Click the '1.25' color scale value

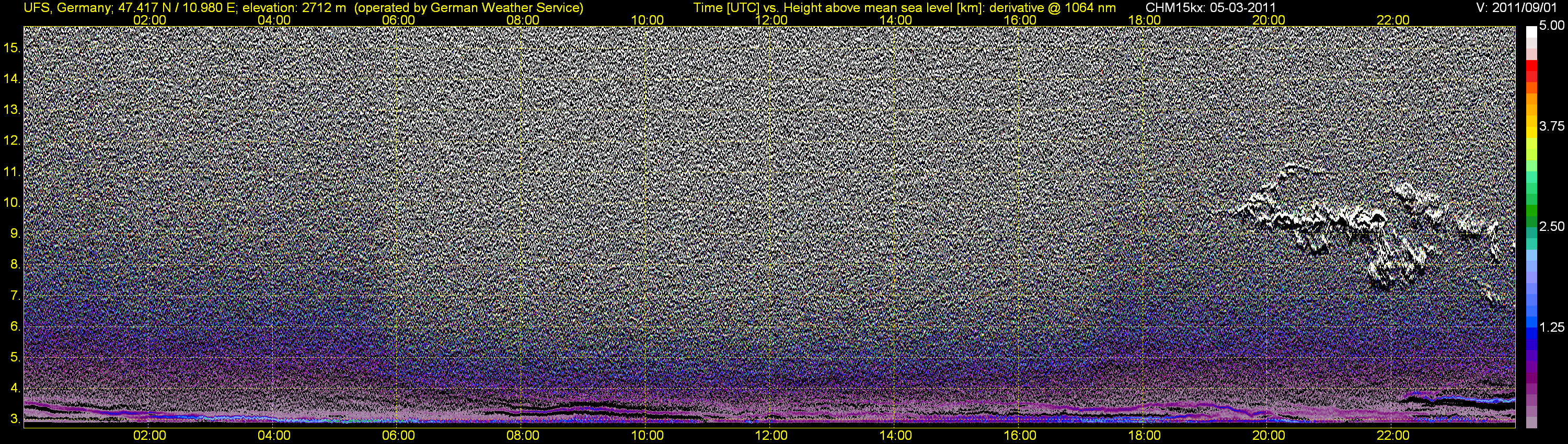(x=1552, y=328)
